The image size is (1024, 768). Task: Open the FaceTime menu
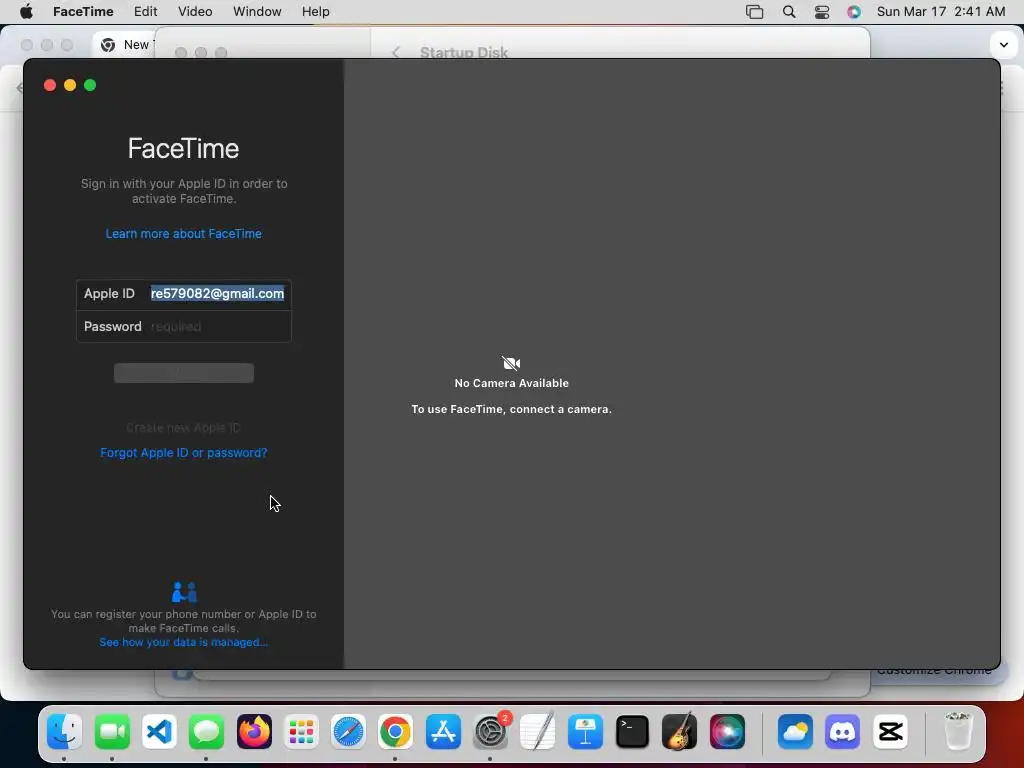(x=83, y=12)
